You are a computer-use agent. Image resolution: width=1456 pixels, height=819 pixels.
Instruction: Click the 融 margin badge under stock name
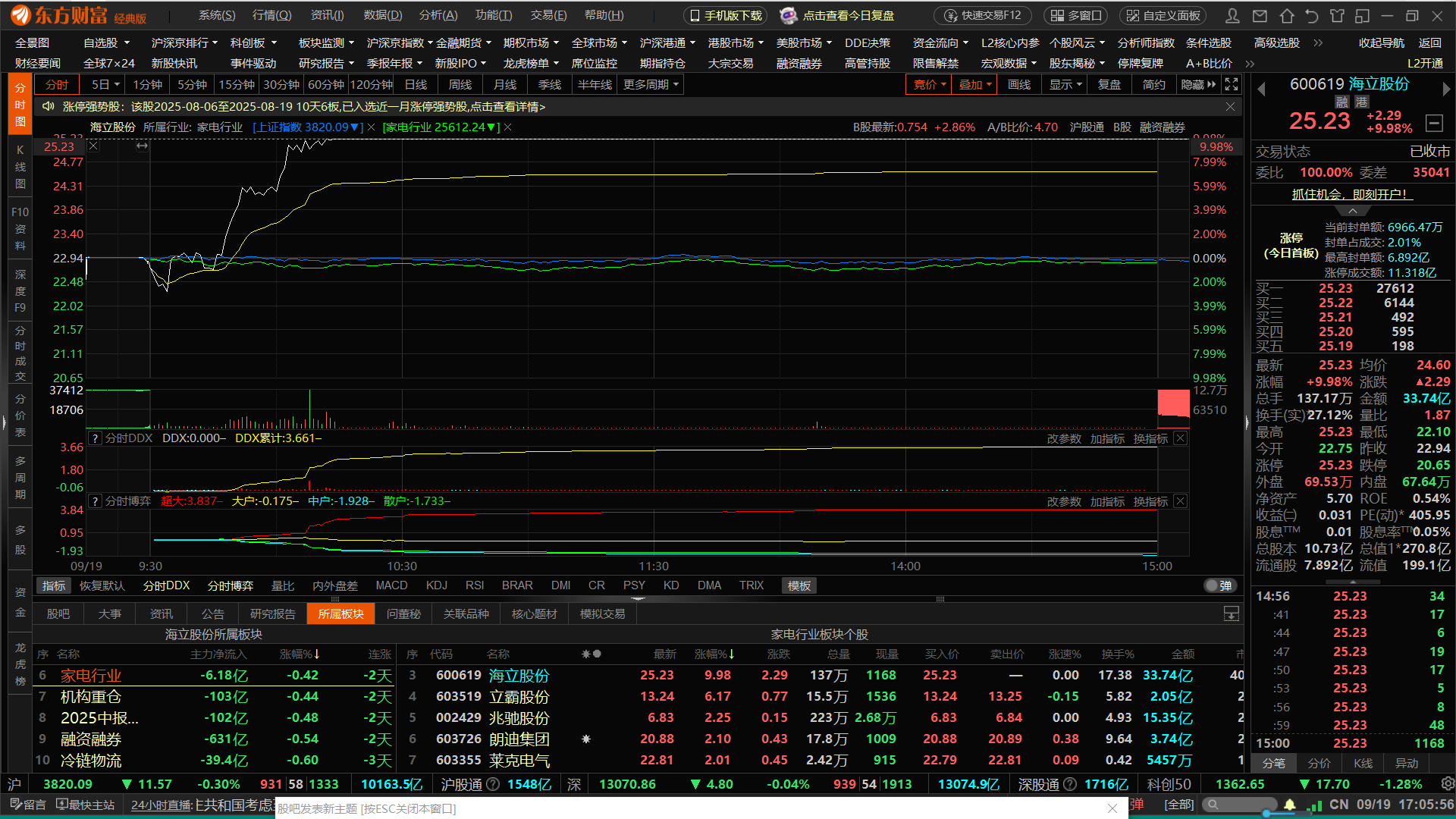click(1341, 102)
